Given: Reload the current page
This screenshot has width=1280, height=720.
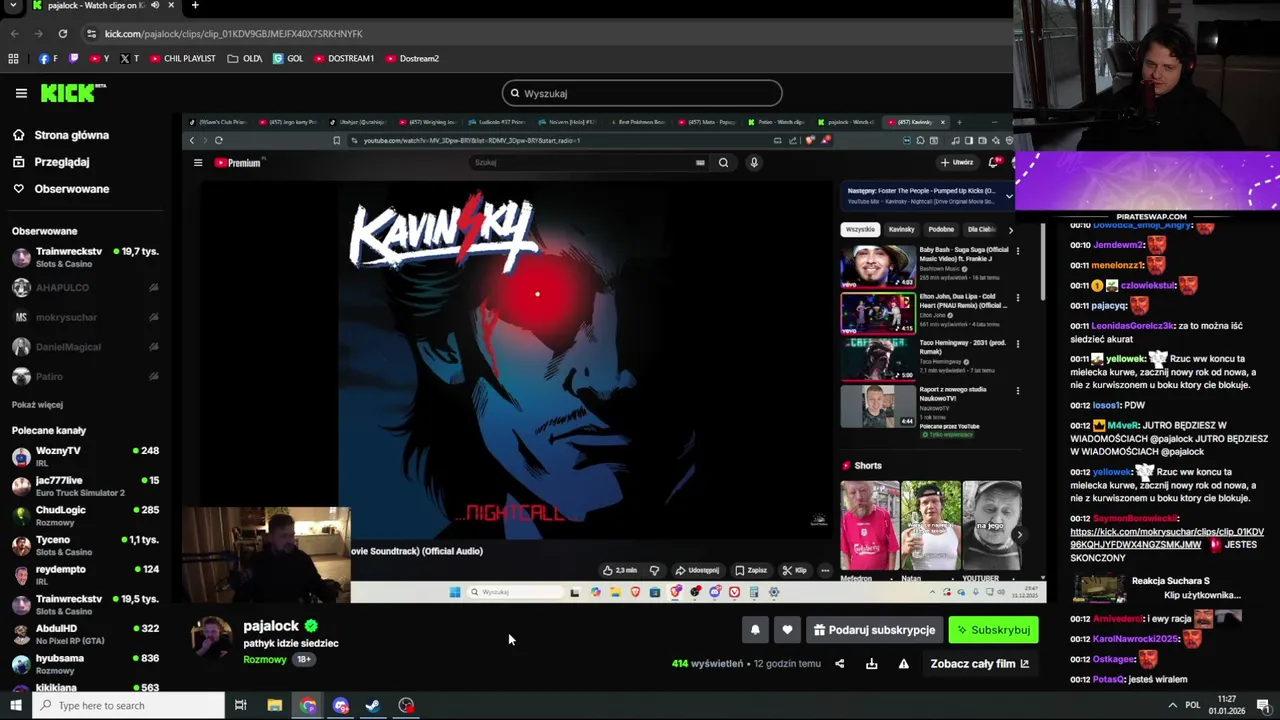Looking at the screenshot, I should click(63, 33).
